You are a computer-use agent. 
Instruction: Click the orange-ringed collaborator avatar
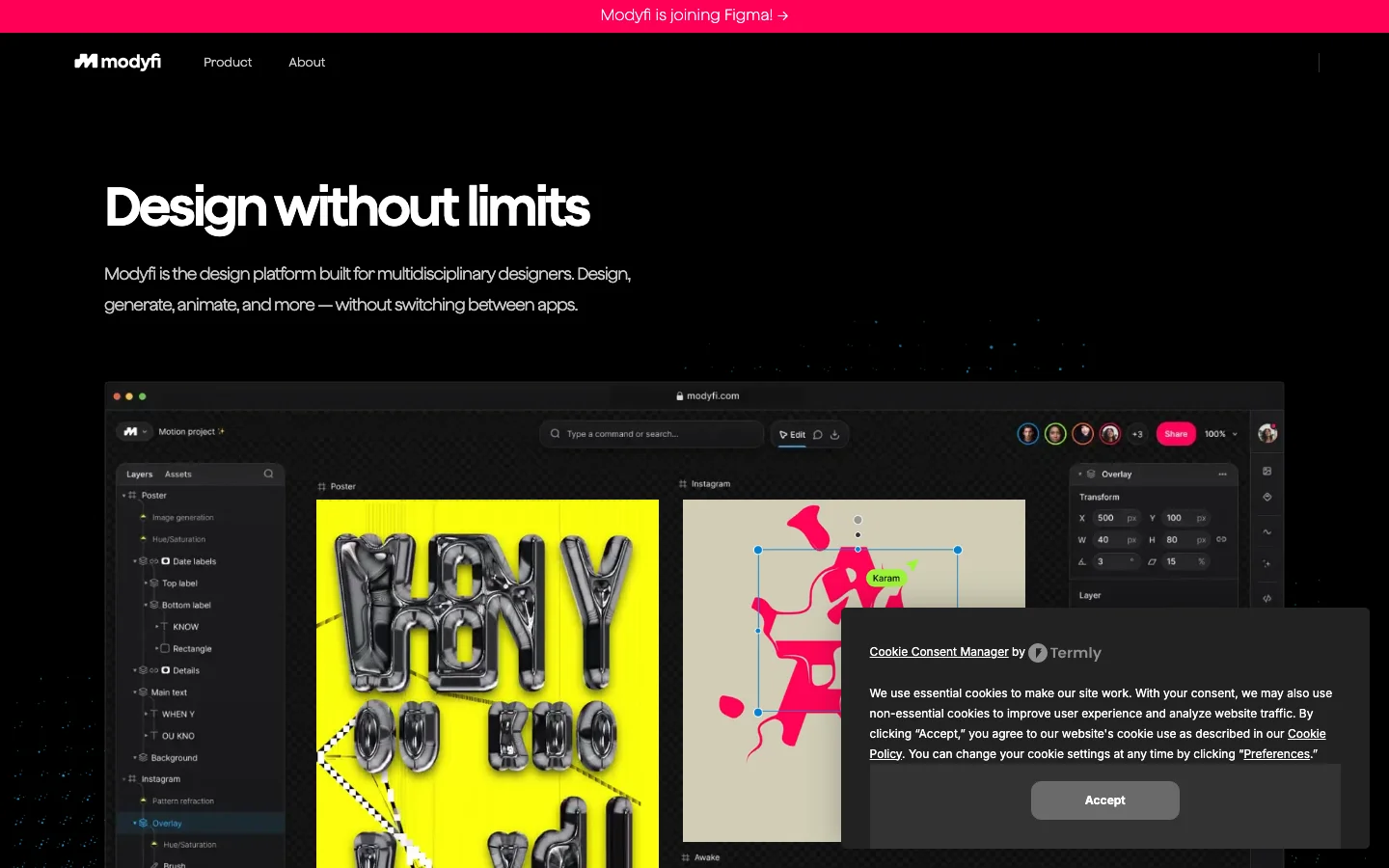click(x=1083, y=434)
